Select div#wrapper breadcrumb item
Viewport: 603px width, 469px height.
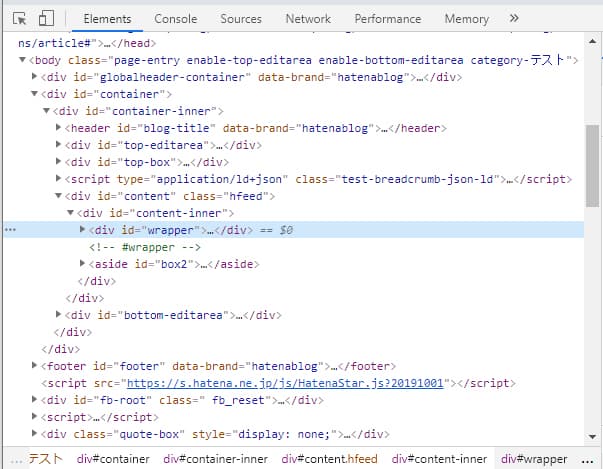pos(534,459)
